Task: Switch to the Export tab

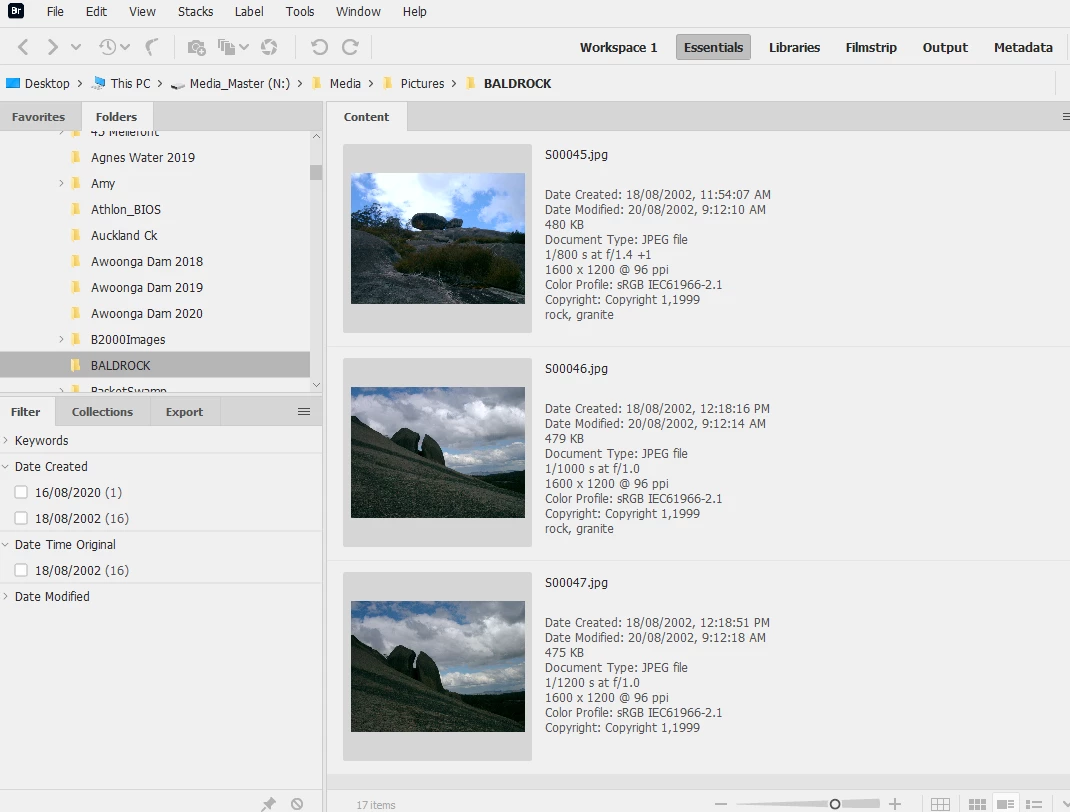Action: click(x=184, y=411)
